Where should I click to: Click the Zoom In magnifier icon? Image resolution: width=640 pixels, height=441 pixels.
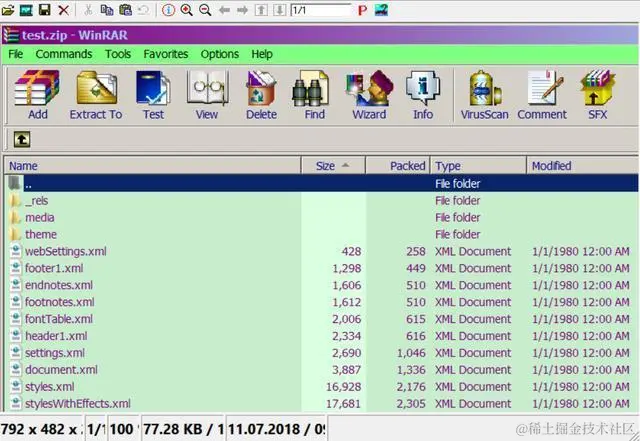click(x=187, y=10)
